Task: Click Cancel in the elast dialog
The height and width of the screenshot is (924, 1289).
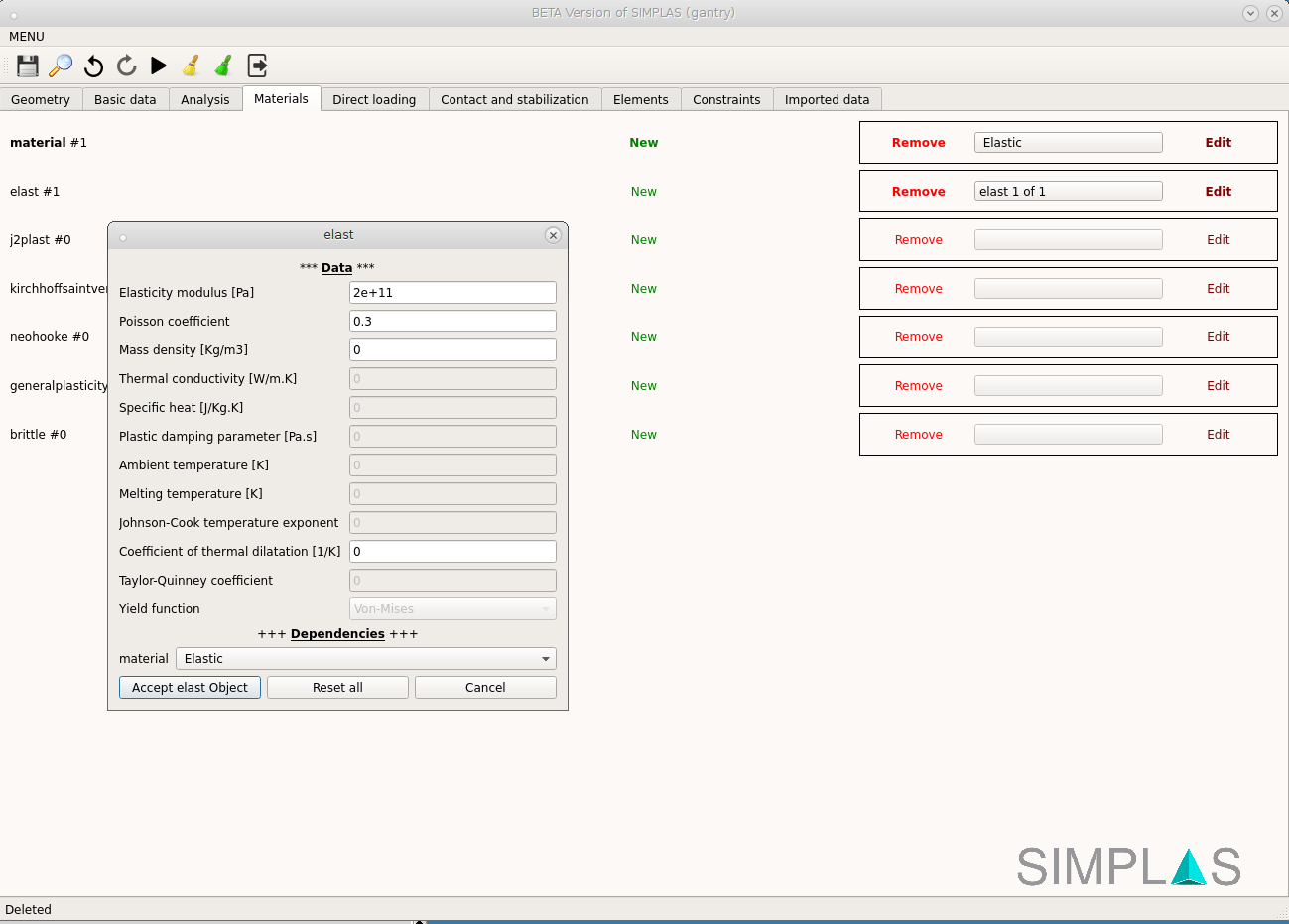Action: tap(485, 688)
